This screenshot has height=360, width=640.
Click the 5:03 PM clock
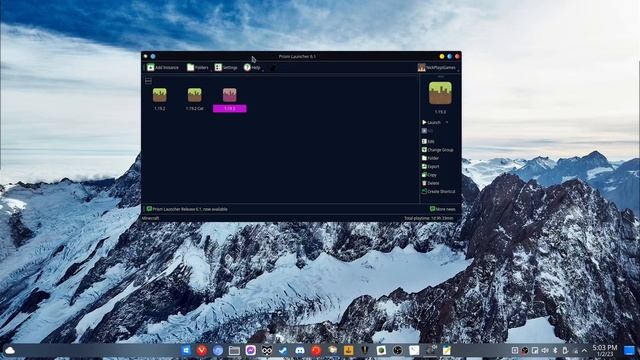(x=604, y=348)
